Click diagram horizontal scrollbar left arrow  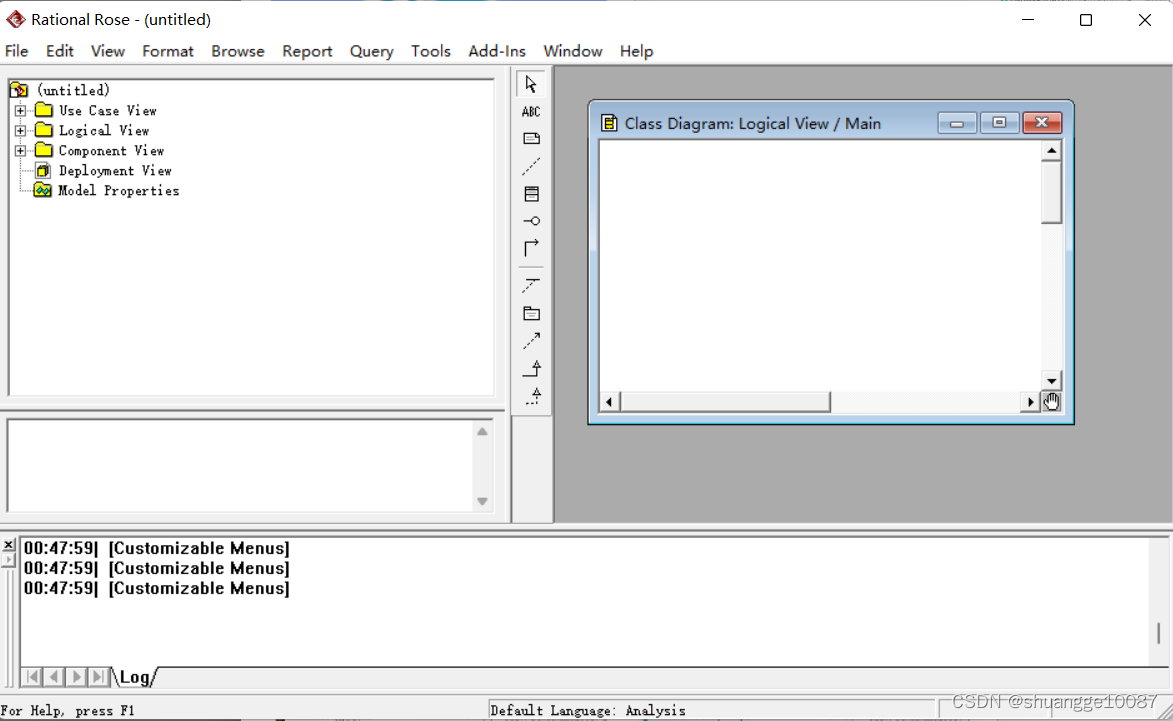click(x=609, y=402)
